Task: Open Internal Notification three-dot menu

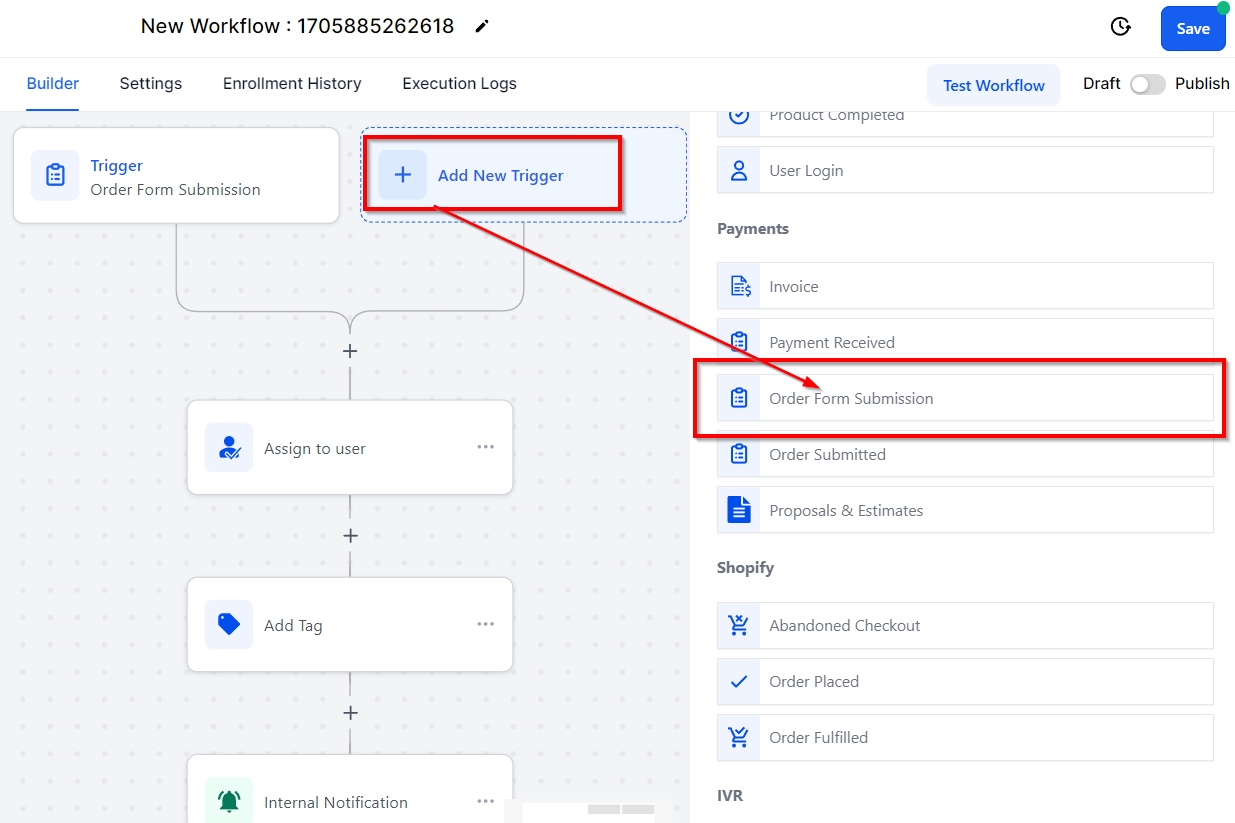Action: 485,801
